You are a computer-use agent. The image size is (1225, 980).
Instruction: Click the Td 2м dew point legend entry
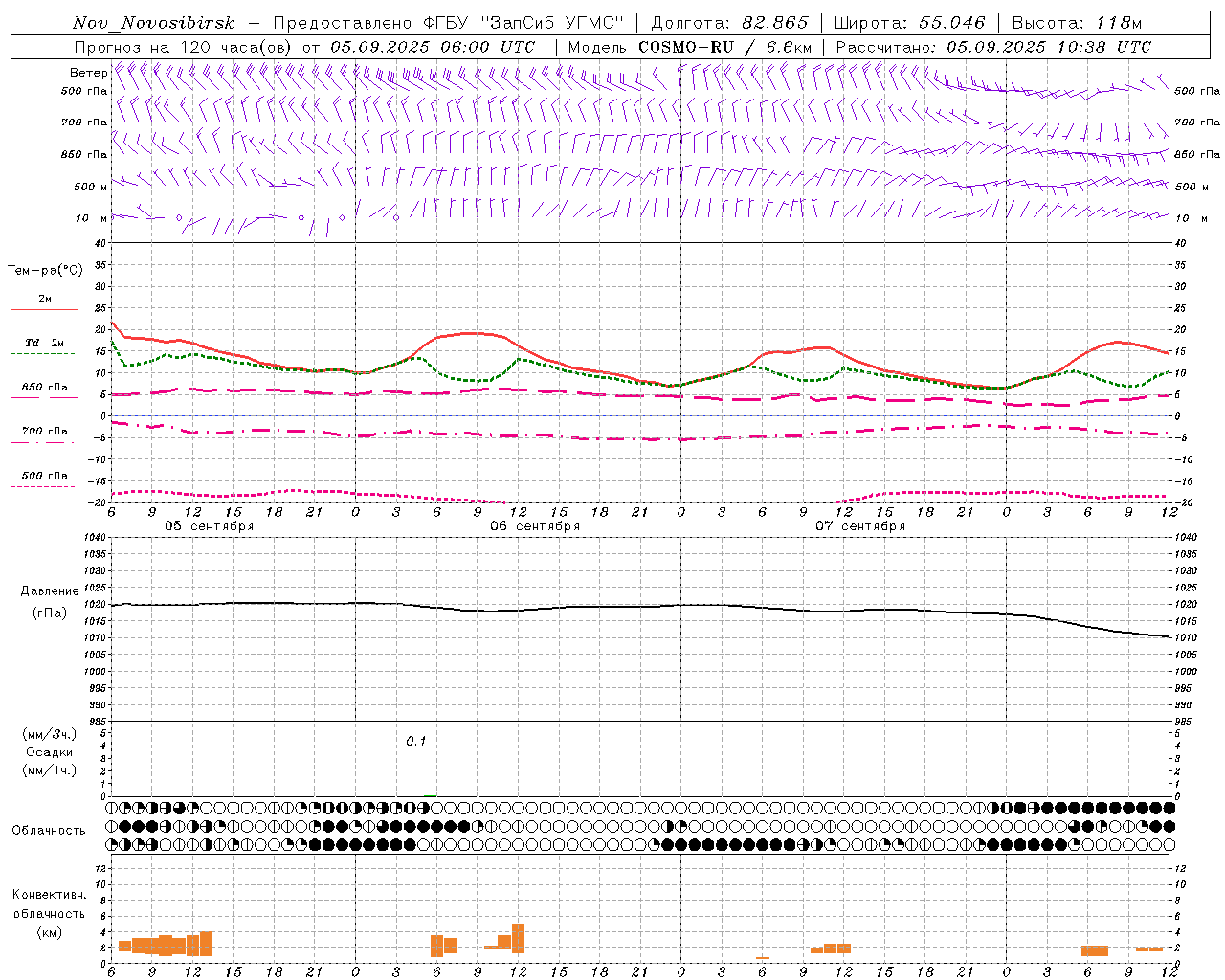tap(45, 343)
